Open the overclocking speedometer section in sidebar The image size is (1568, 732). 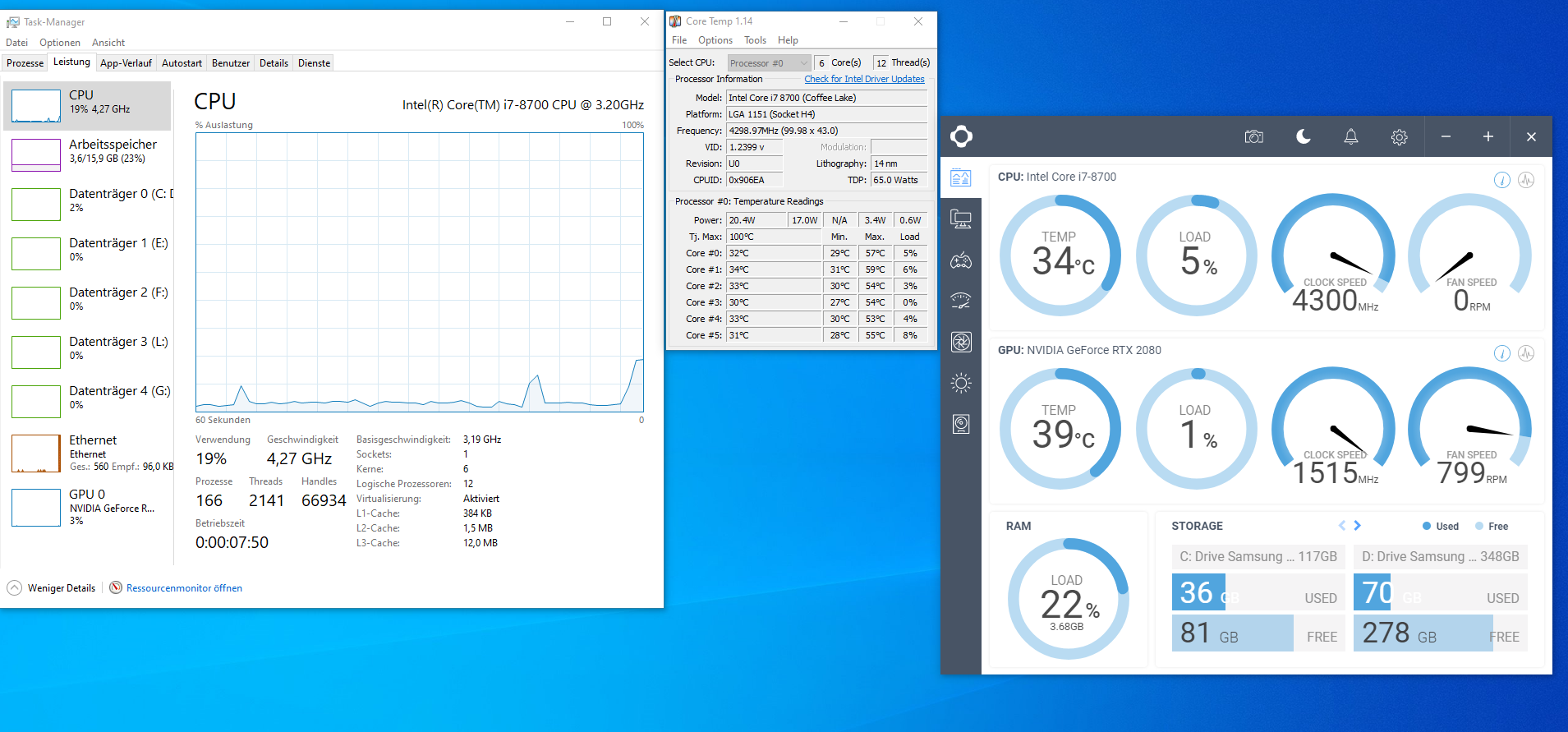(961, 301)
